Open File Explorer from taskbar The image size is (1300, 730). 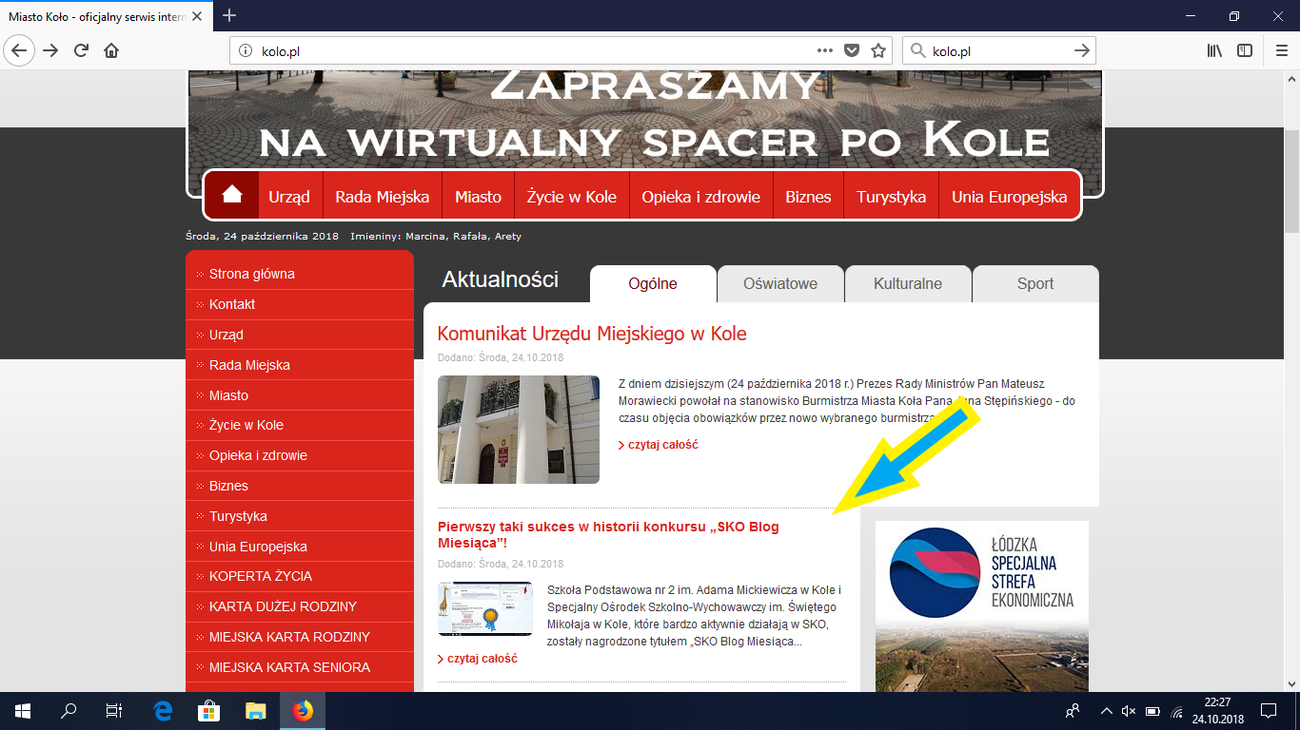click(x=256, y=711)
